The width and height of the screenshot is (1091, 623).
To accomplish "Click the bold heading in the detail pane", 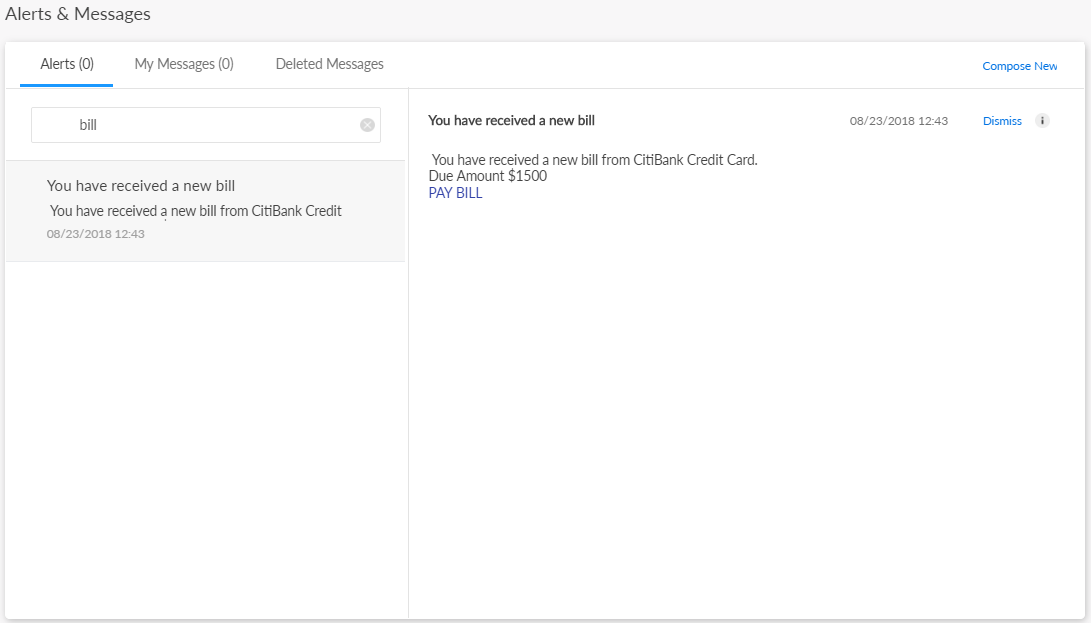I will click(511, 121).
